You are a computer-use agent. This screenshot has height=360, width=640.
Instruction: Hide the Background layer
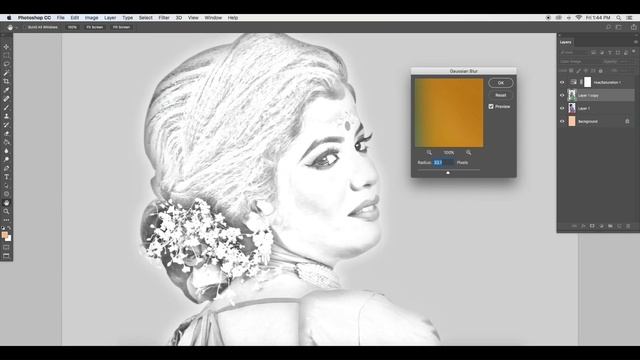(x=562, y=121)
